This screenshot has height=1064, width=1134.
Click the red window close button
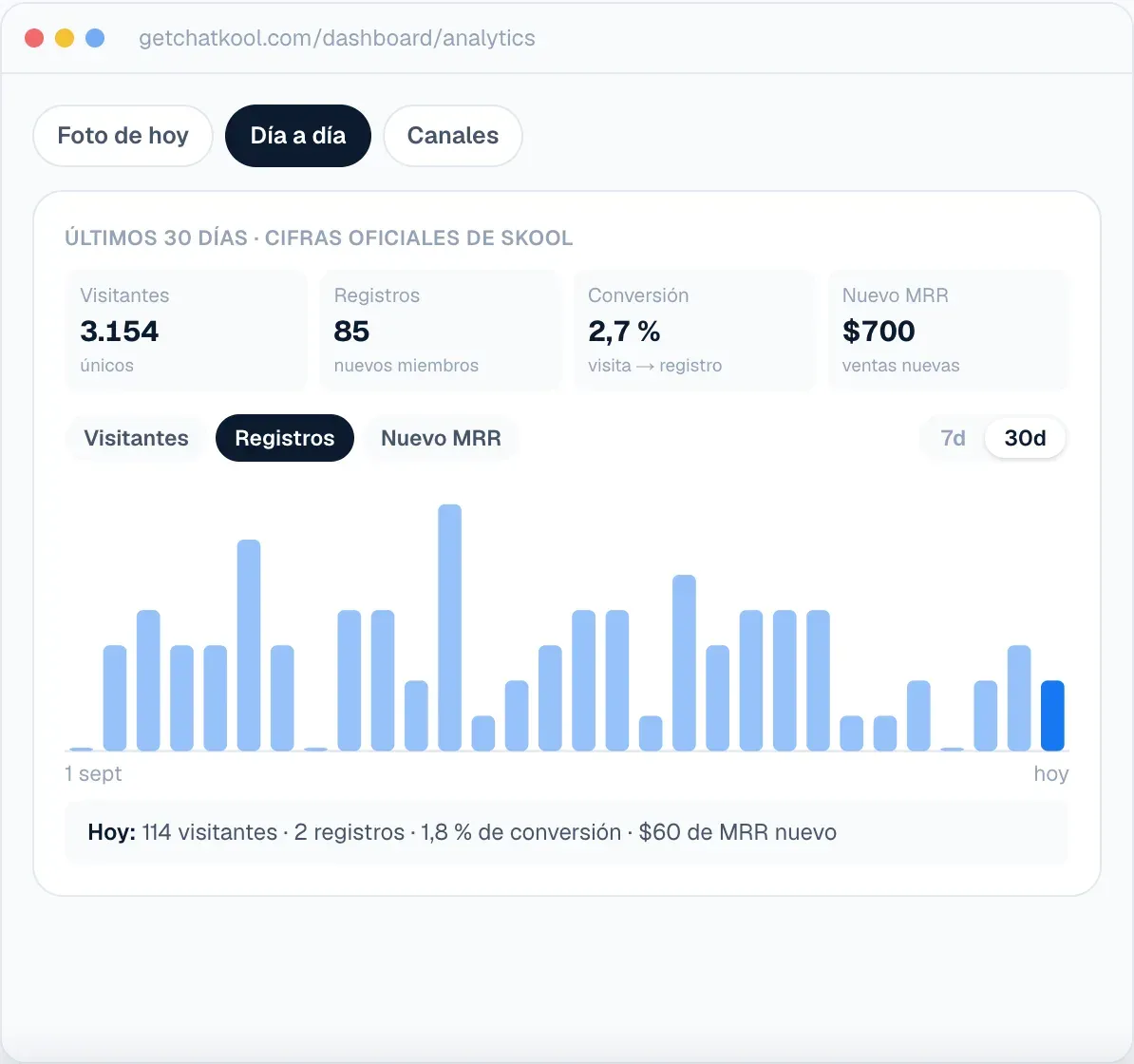[34, 38]
